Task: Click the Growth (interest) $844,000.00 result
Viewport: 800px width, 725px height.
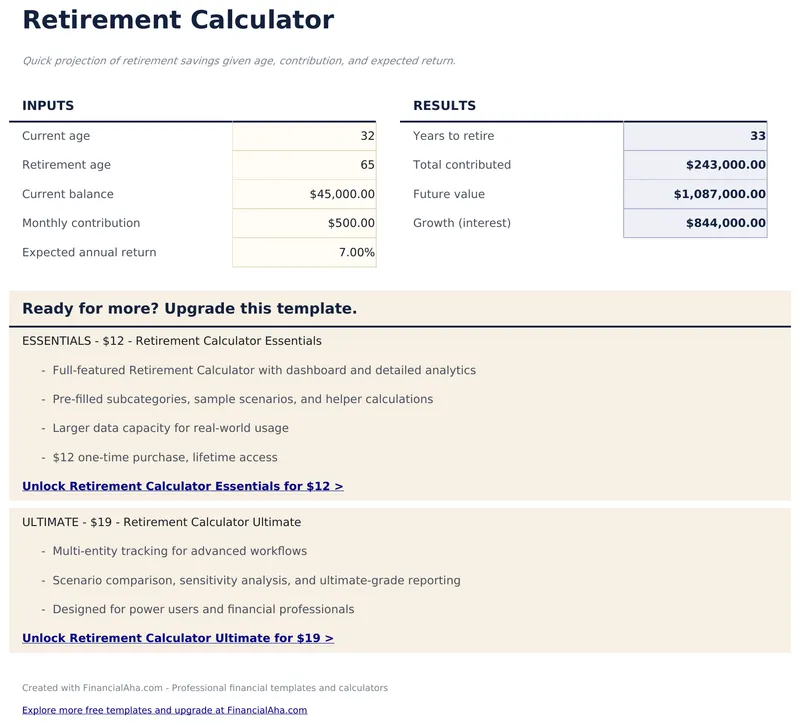Action: pos(695,223)
